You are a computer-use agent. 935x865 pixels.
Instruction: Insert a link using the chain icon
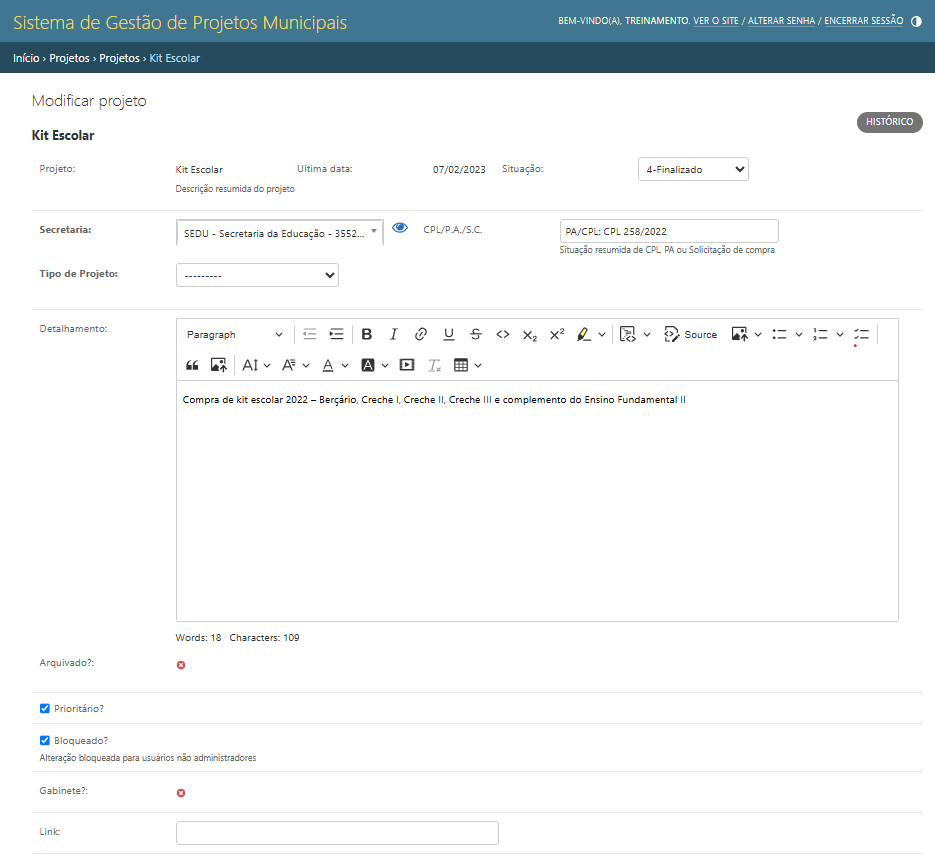tap(420, 334)
